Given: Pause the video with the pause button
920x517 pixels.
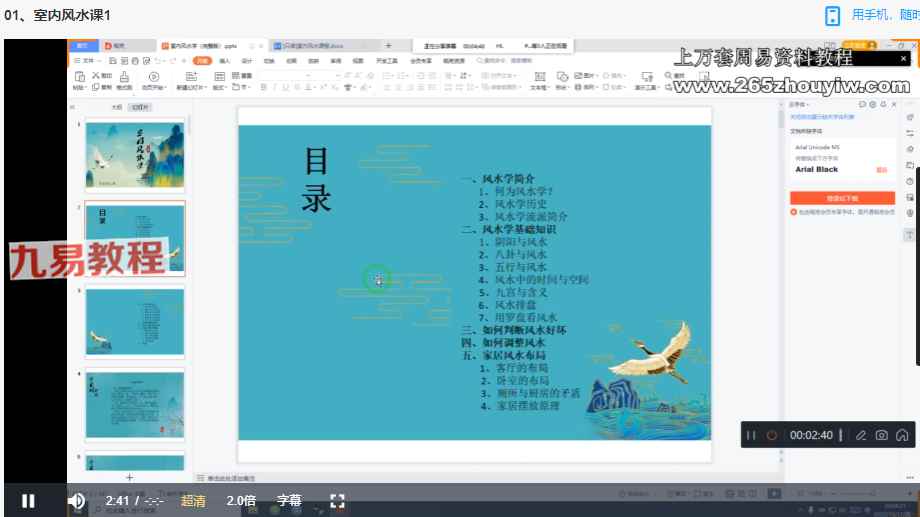Looking at the screenshot, I should point(28,501).
